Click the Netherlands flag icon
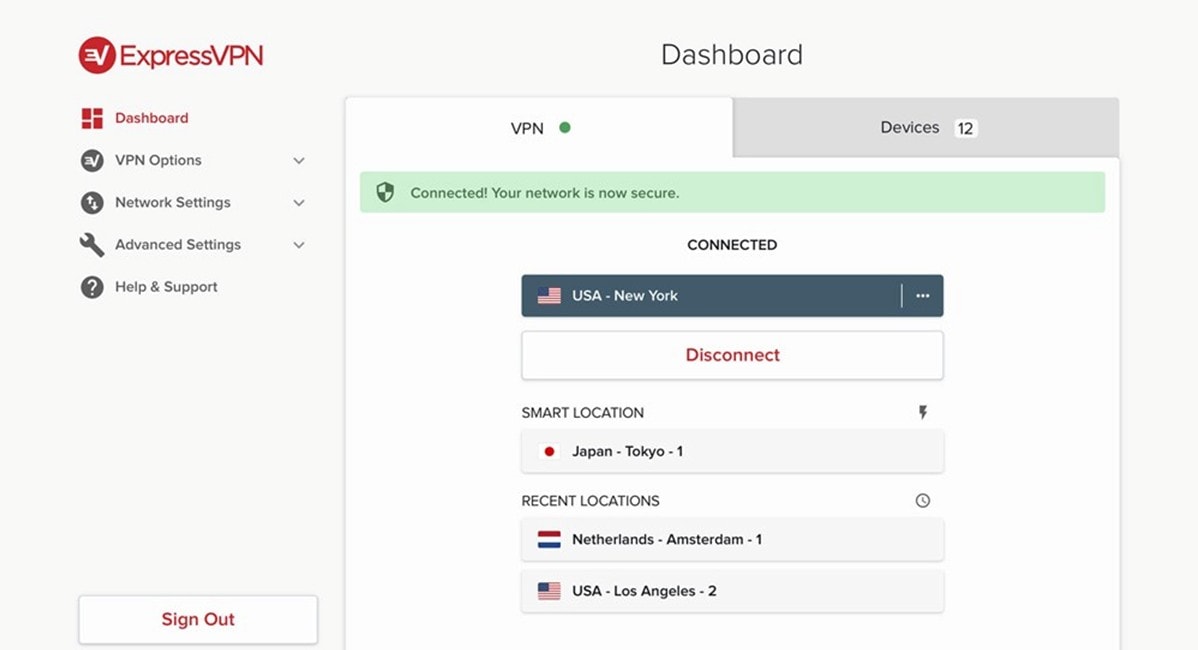Viewport: 1198px width, 650px height. [549, 539]
